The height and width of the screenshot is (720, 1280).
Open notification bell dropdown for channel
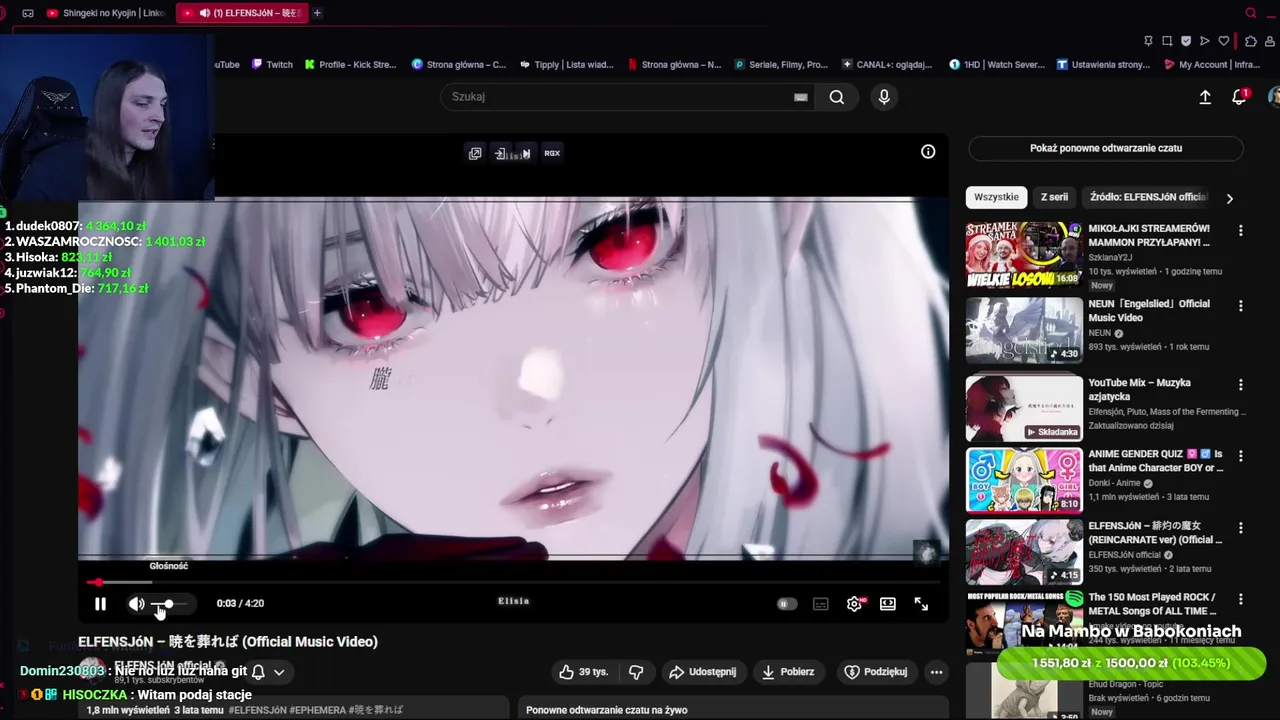[x=268, y=672]
